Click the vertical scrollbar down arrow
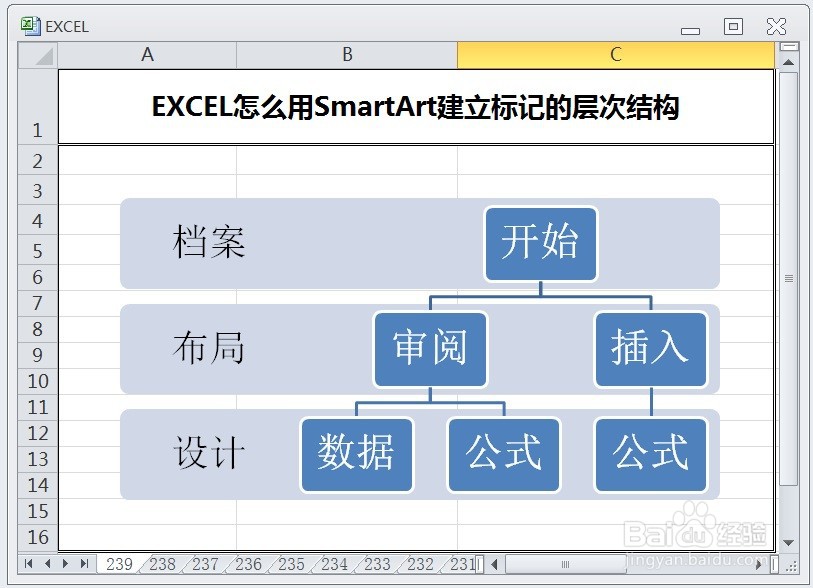The image size is (813, 588). tap(789, 543)
